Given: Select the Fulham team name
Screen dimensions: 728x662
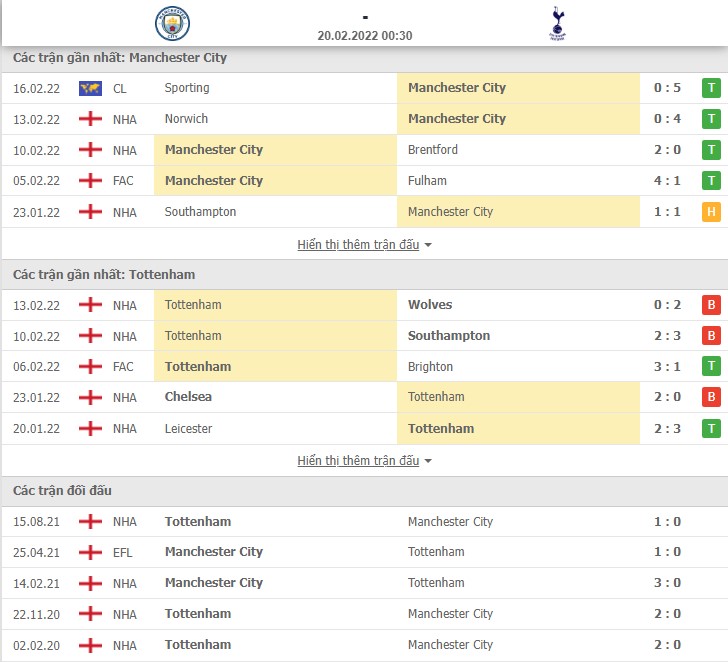Looking at the screenshot, I should pyautogui.click(x=427, y=181).
